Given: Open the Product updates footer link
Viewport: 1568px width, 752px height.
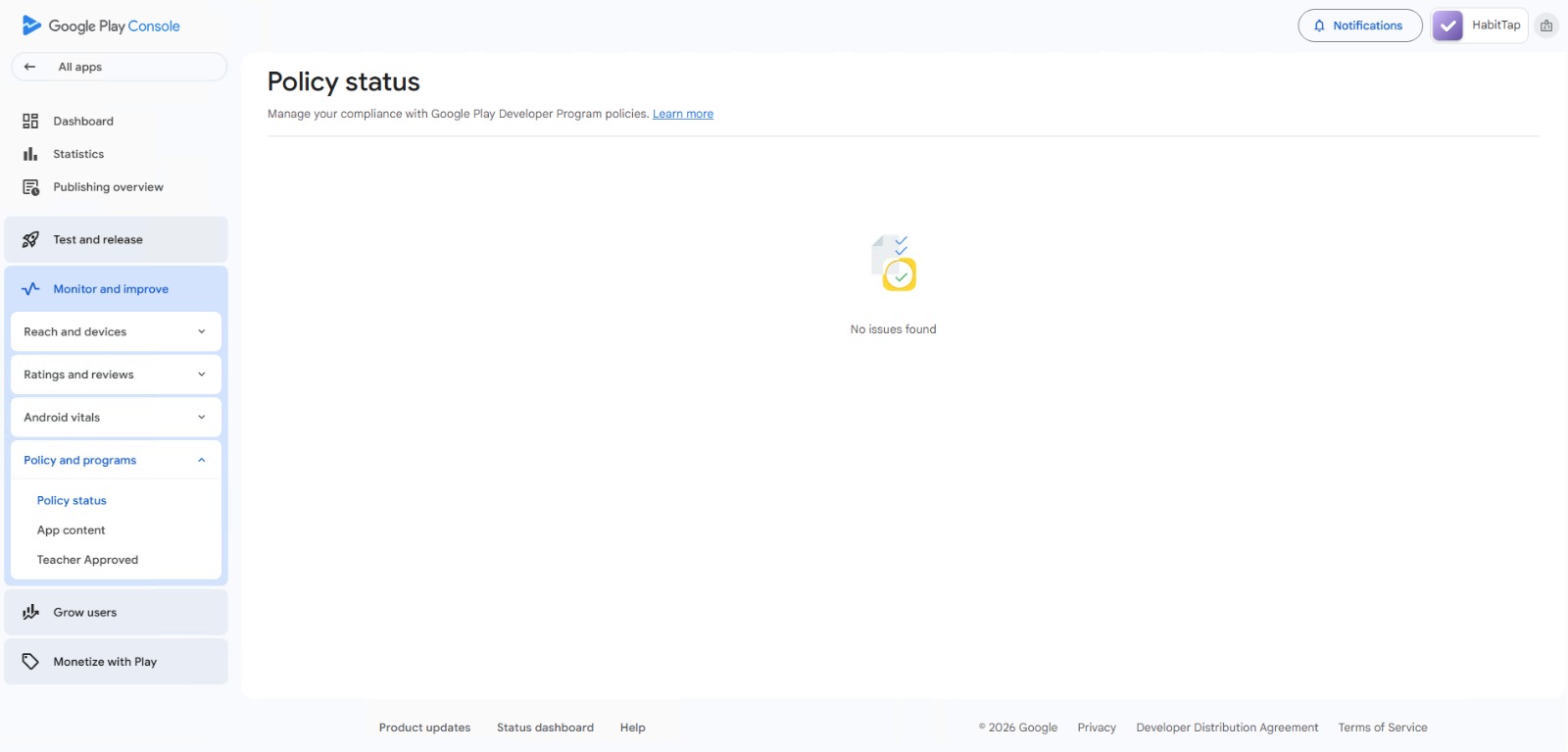Looking at the screenshot, I should pyautogui.click(x=424, y=727).
